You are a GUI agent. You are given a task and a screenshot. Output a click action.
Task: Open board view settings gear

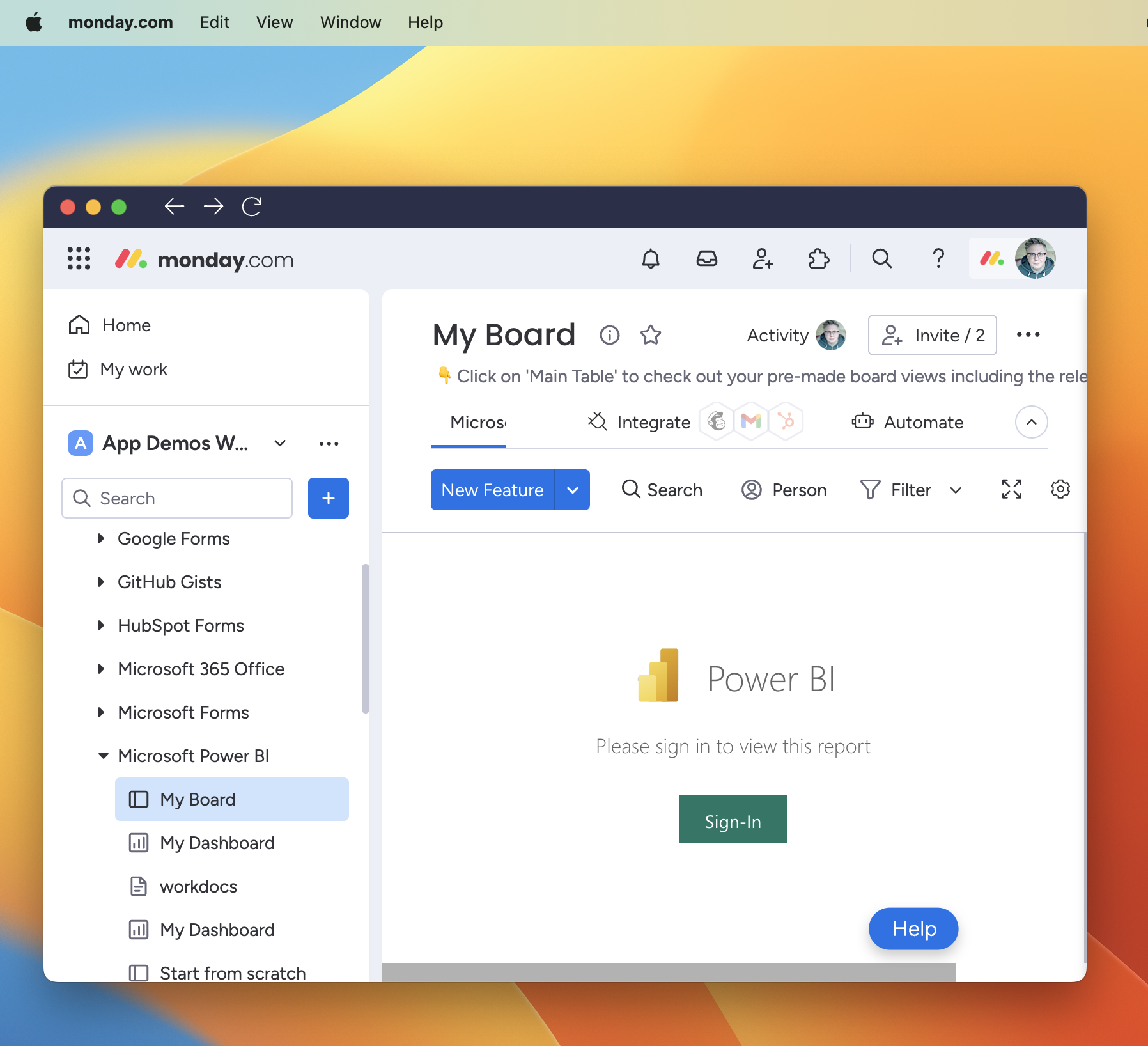tap(1060, 490)
